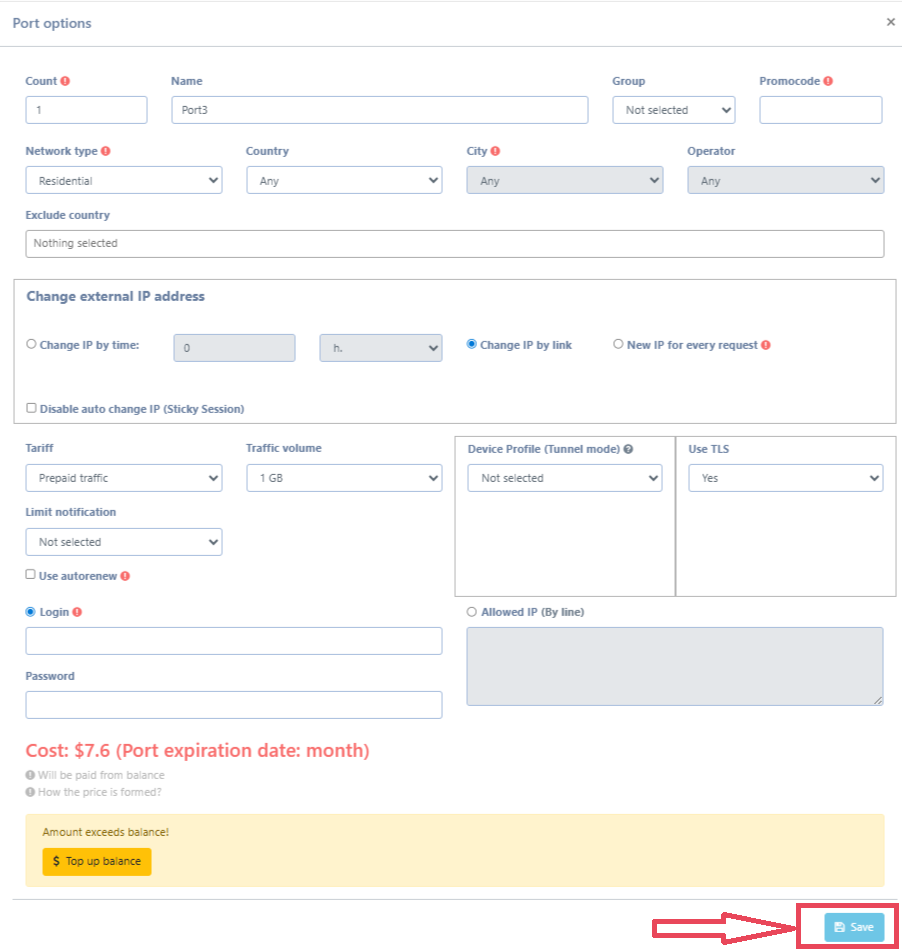Click the Network type info icon
Viewport: 902px width, 952px height.
106,151
